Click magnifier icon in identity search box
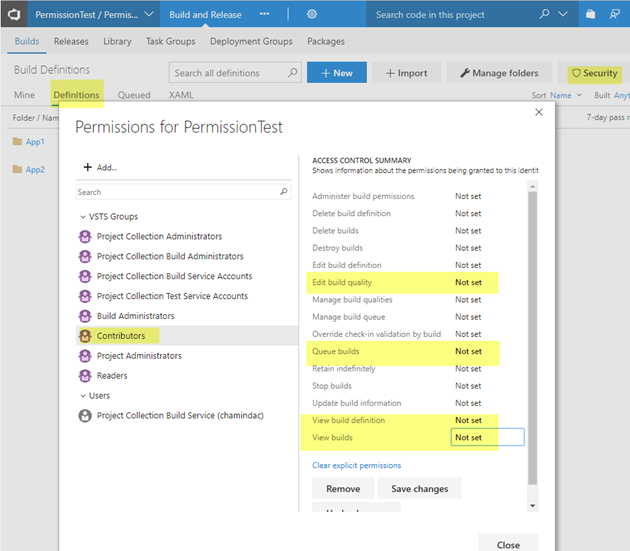Viewport: 630px width, 551px height. 284,192
